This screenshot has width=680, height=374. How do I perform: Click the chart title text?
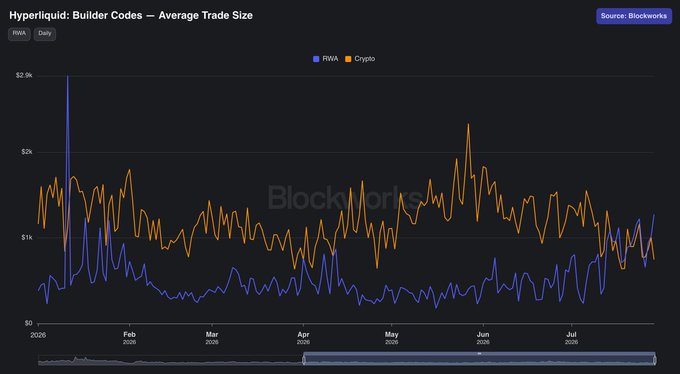tap(131, 16)
